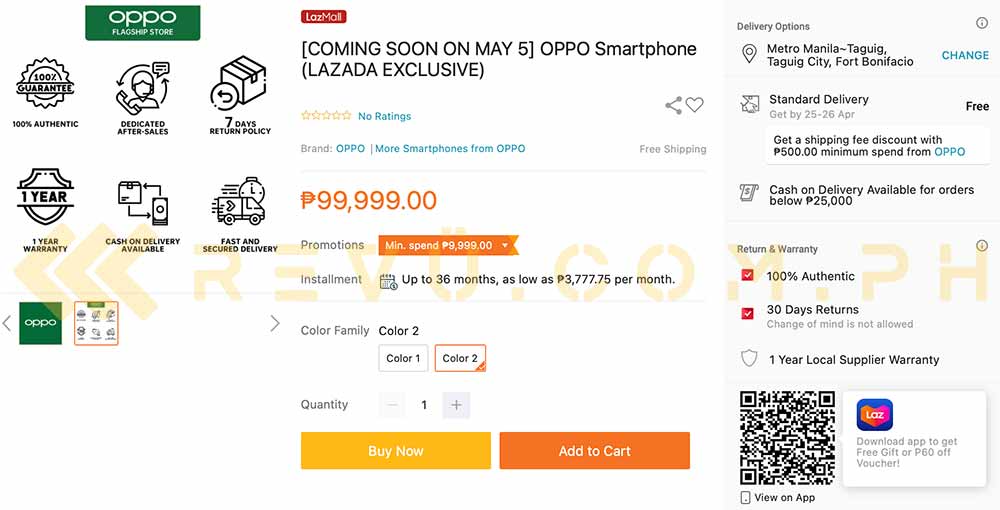The width and height of the screenshot is (1000, 510).
Task: Show previous product image with left arrow
Action: [x=7, y=324]
